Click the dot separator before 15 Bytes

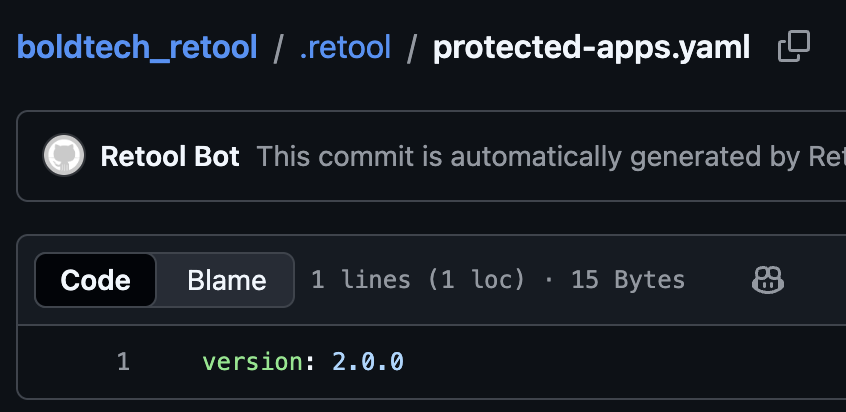(548, 280)
